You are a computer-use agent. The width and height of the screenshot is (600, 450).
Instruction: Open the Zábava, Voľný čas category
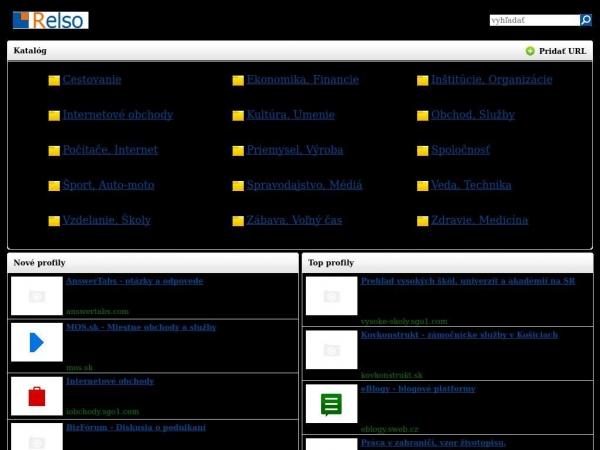294,220
